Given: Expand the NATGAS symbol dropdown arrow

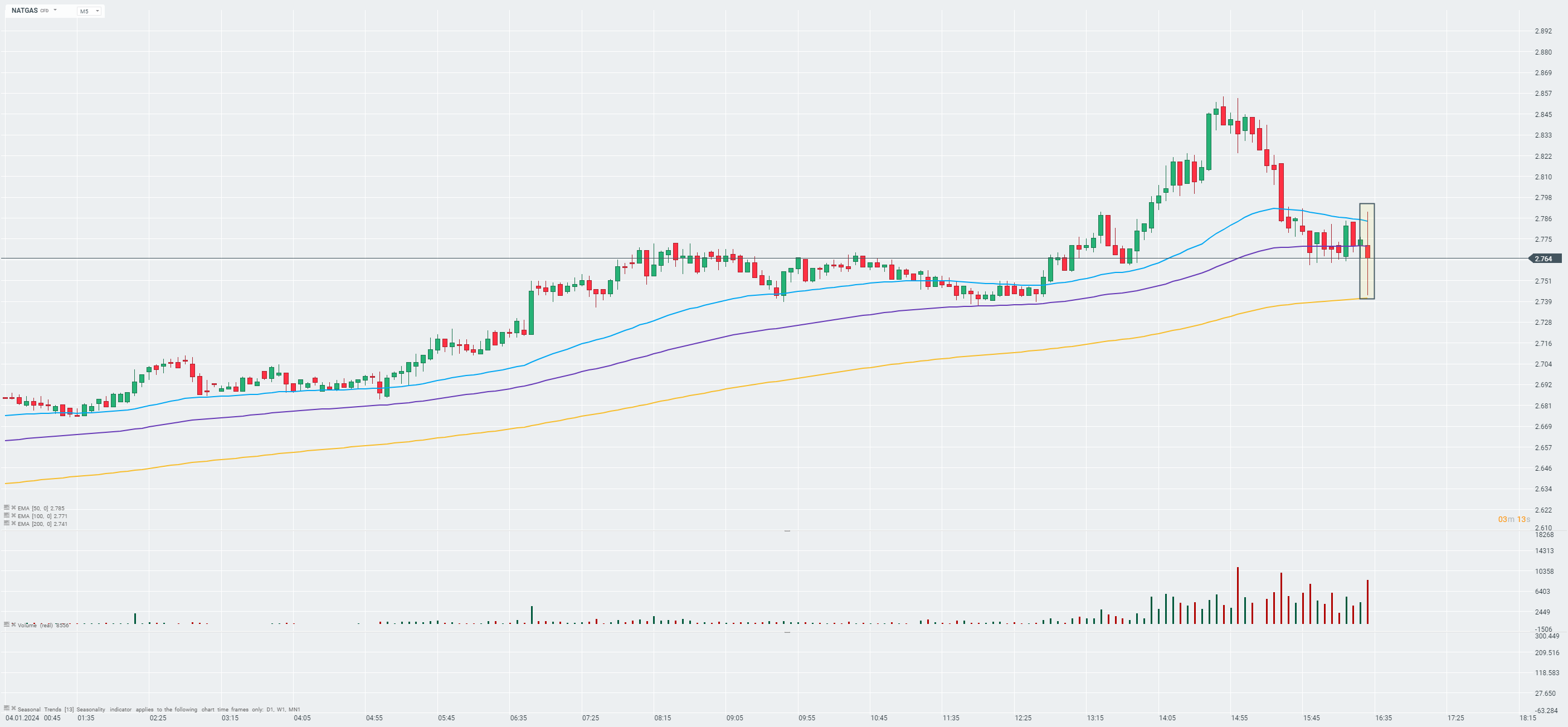Looking at the screenshot, I should pos(55,11).
